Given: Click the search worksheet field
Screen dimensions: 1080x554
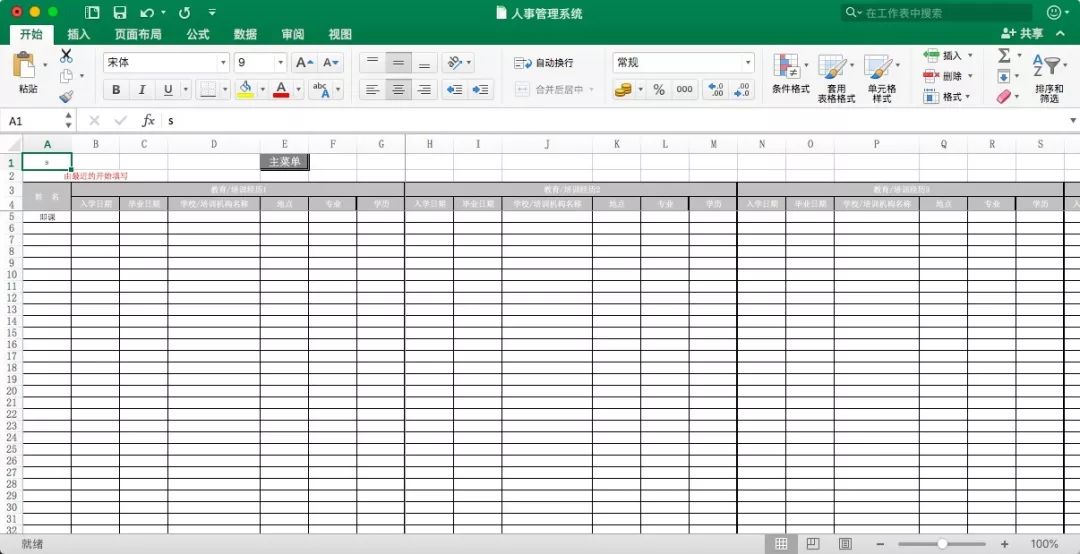Looking at the screenshot, I should [x=937, y=12].
